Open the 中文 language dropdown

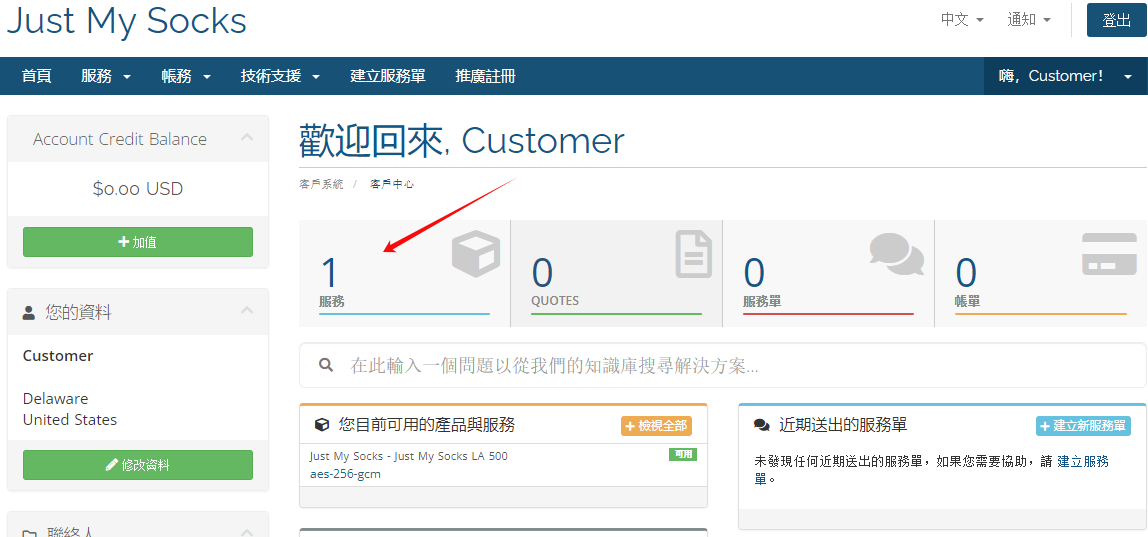coord(962,20)
